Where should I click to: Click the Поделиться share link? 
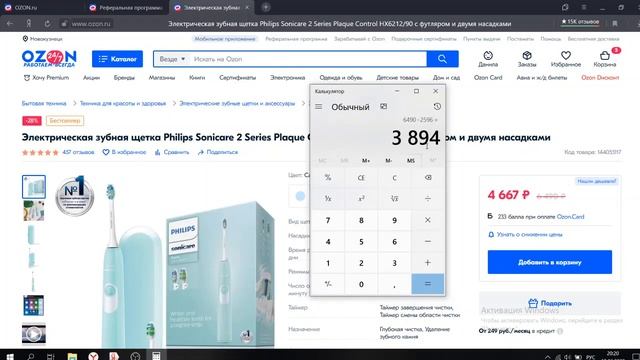pos(218,152)
